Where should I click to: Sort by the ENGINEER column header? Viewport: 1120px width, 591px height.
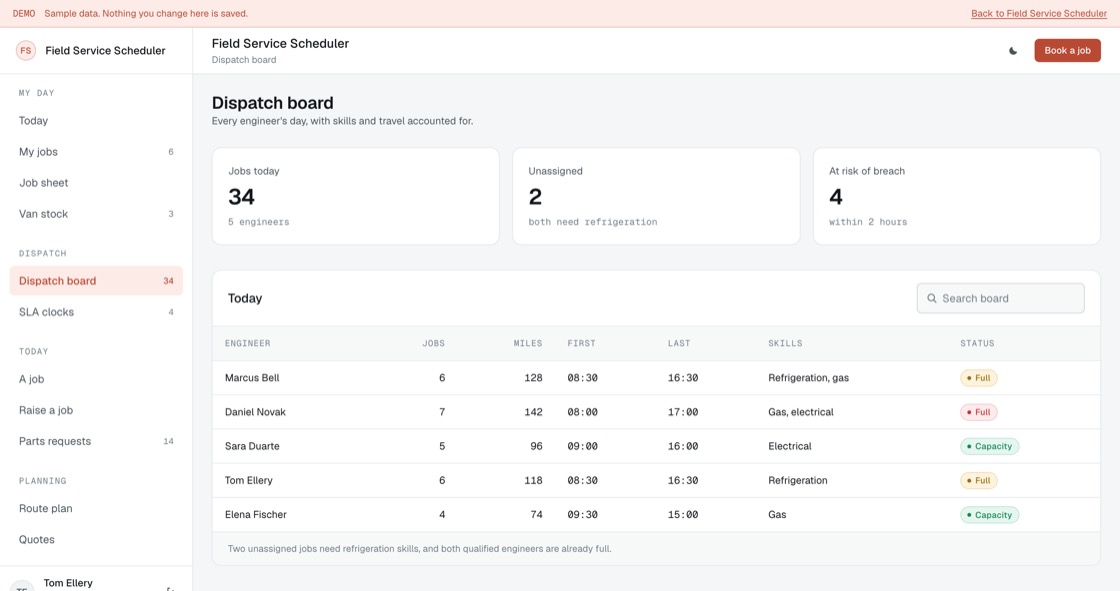[247, 344]
